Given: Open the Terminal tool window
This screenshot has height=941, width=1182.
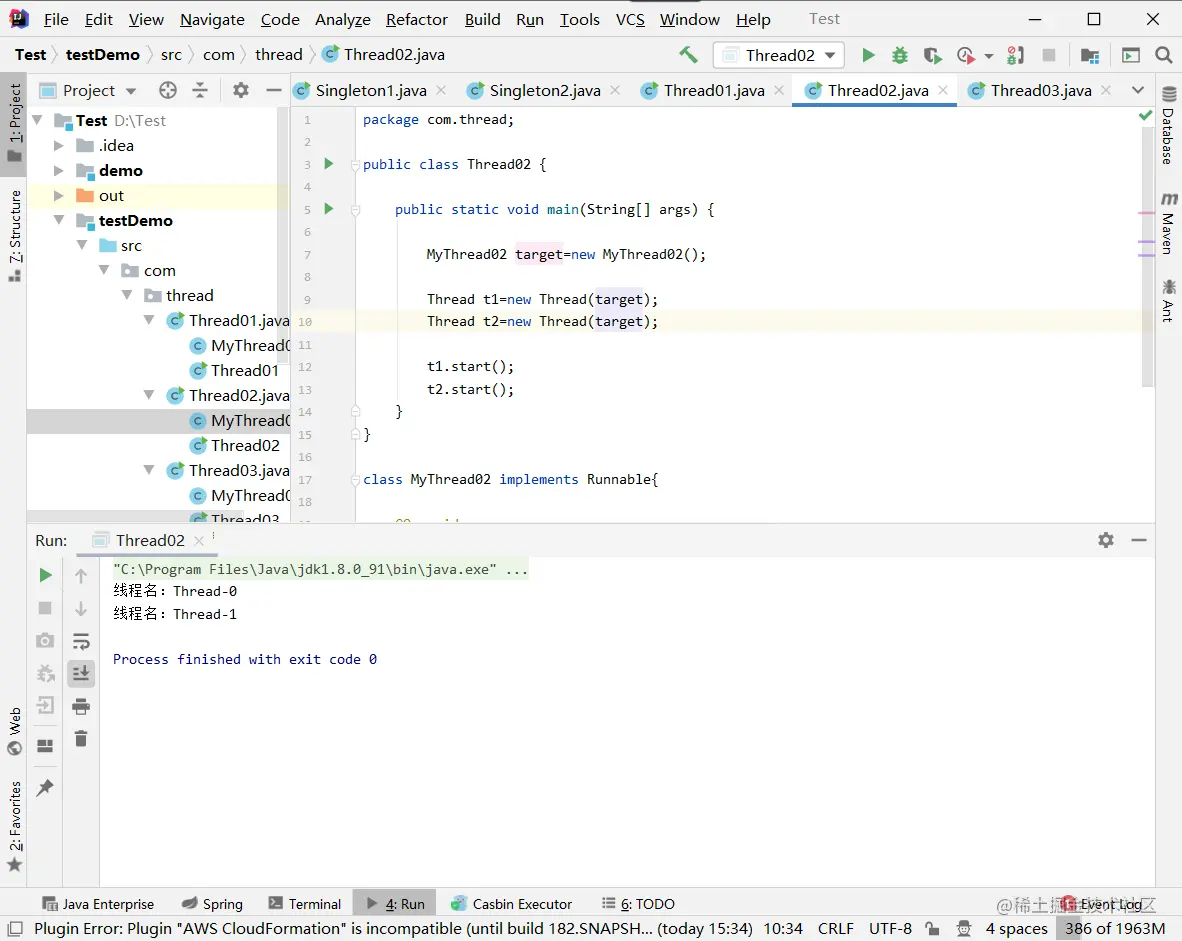Looking at the screenshot, I should pos(305,903).
